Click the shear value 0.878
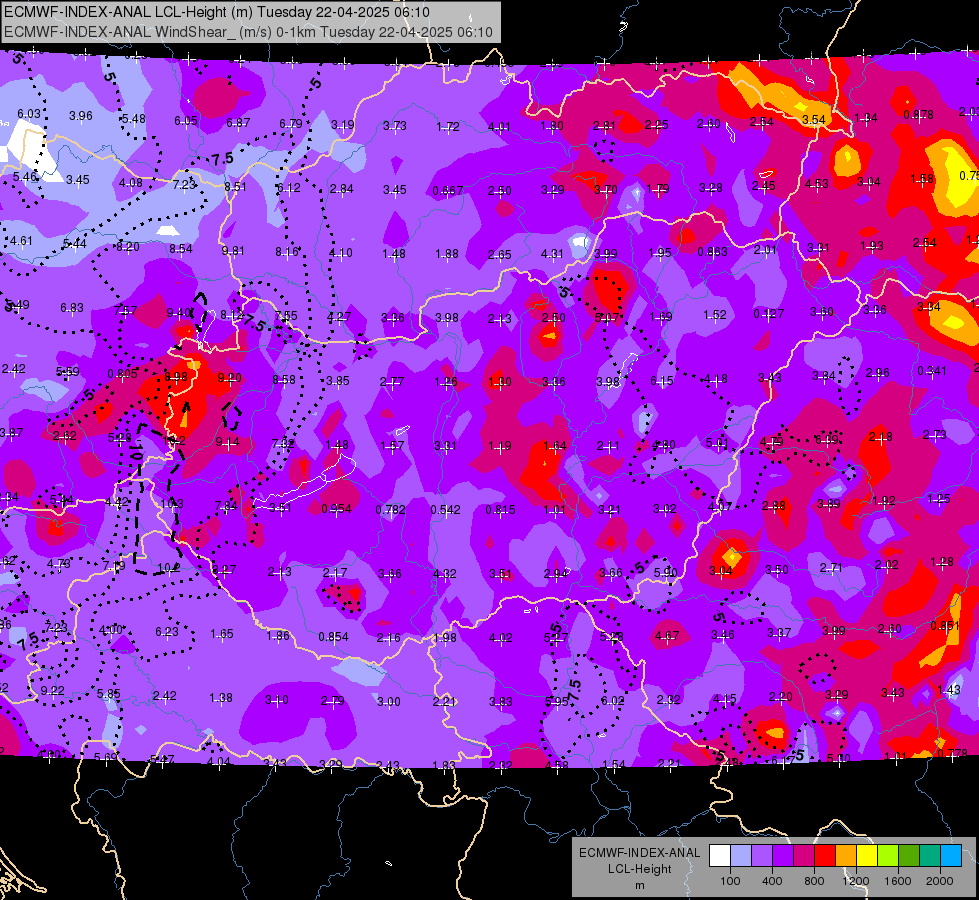Viewport: 979px width, 900px height. [918, 114]
